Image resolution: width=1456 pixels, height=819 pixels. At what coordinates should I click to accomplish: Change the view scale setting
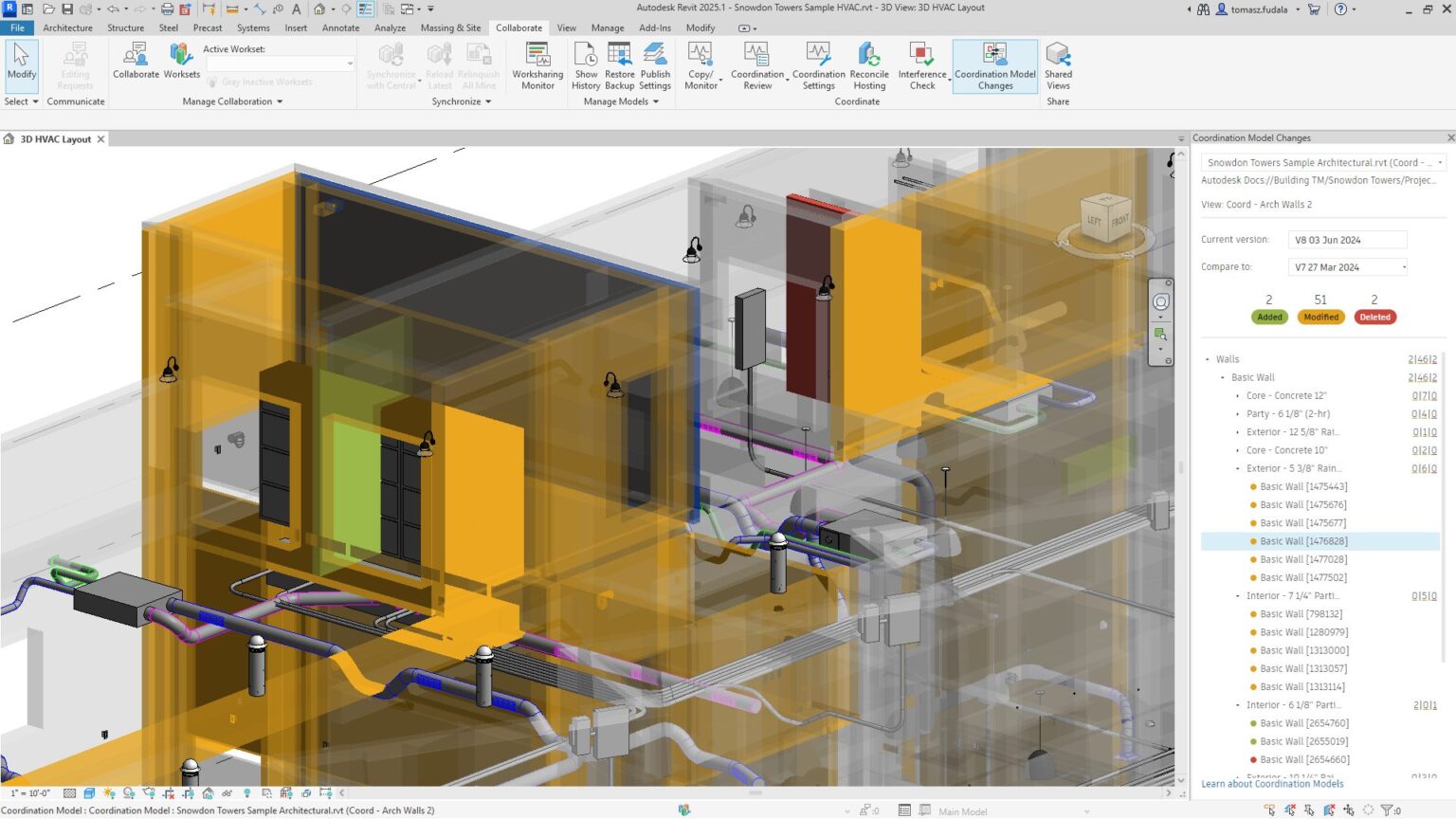point(28,793)
